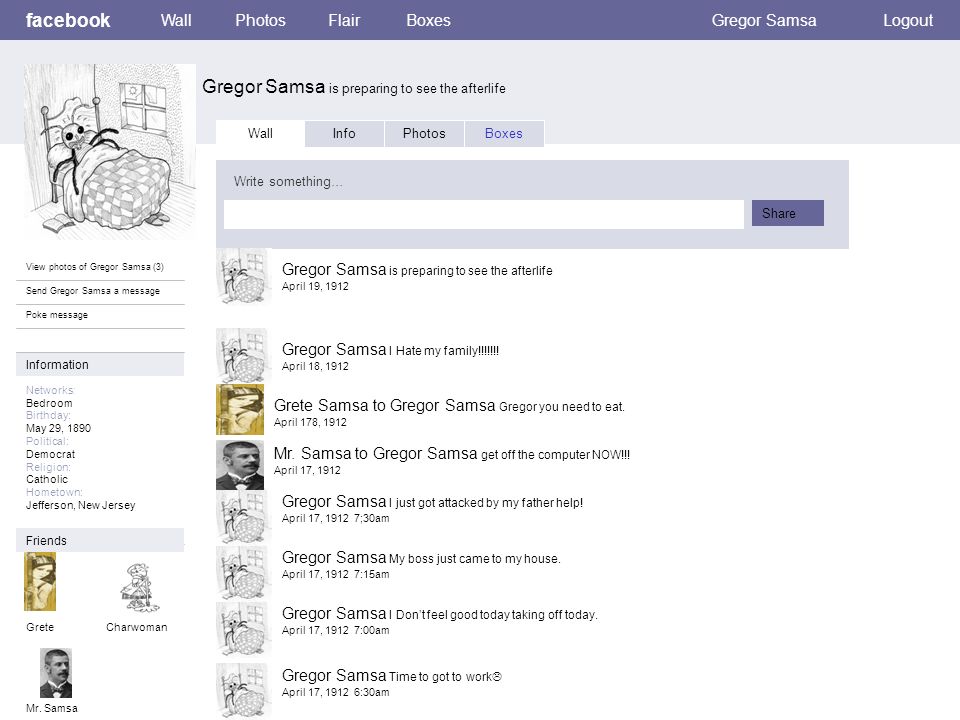This screenshot has height=720, width=960.
Task: Click avatar beside 'attacked by my father' post
Action: [243, 517]
